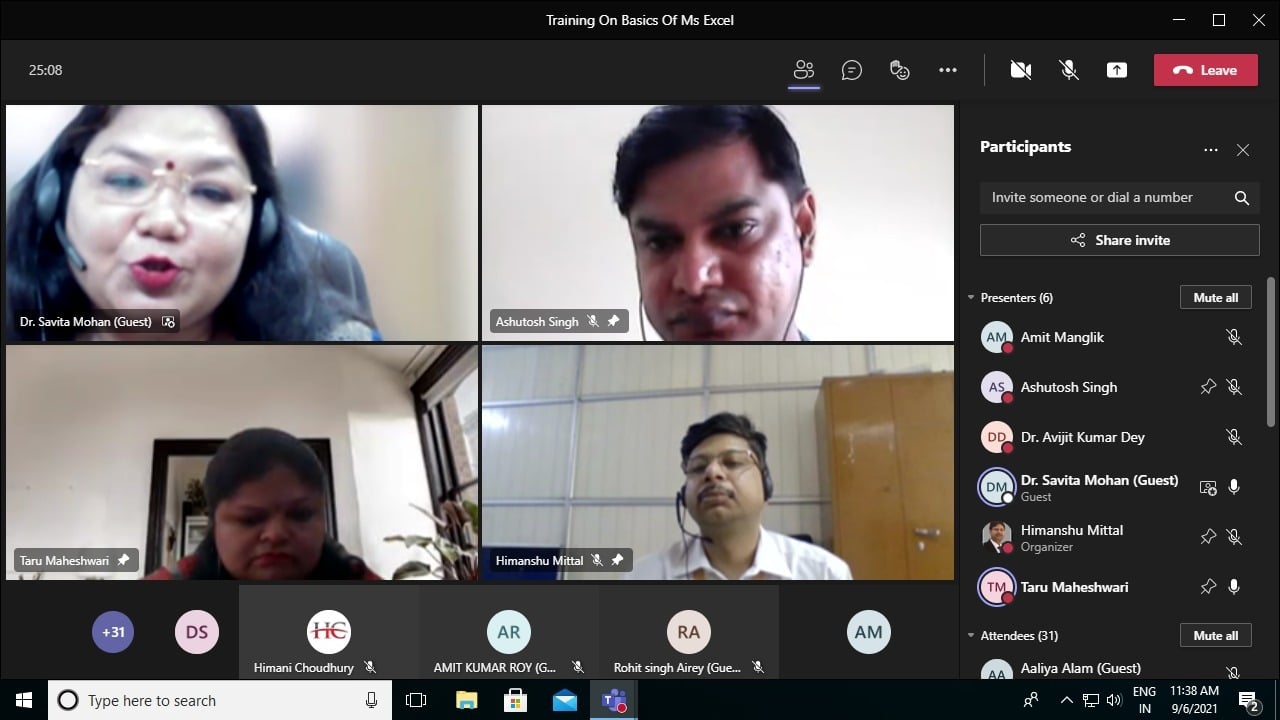This screenshot has width=1280, height=720.
Task: Unmute the microphone in meeting toolbar
Action: [x=1069, y=70]
